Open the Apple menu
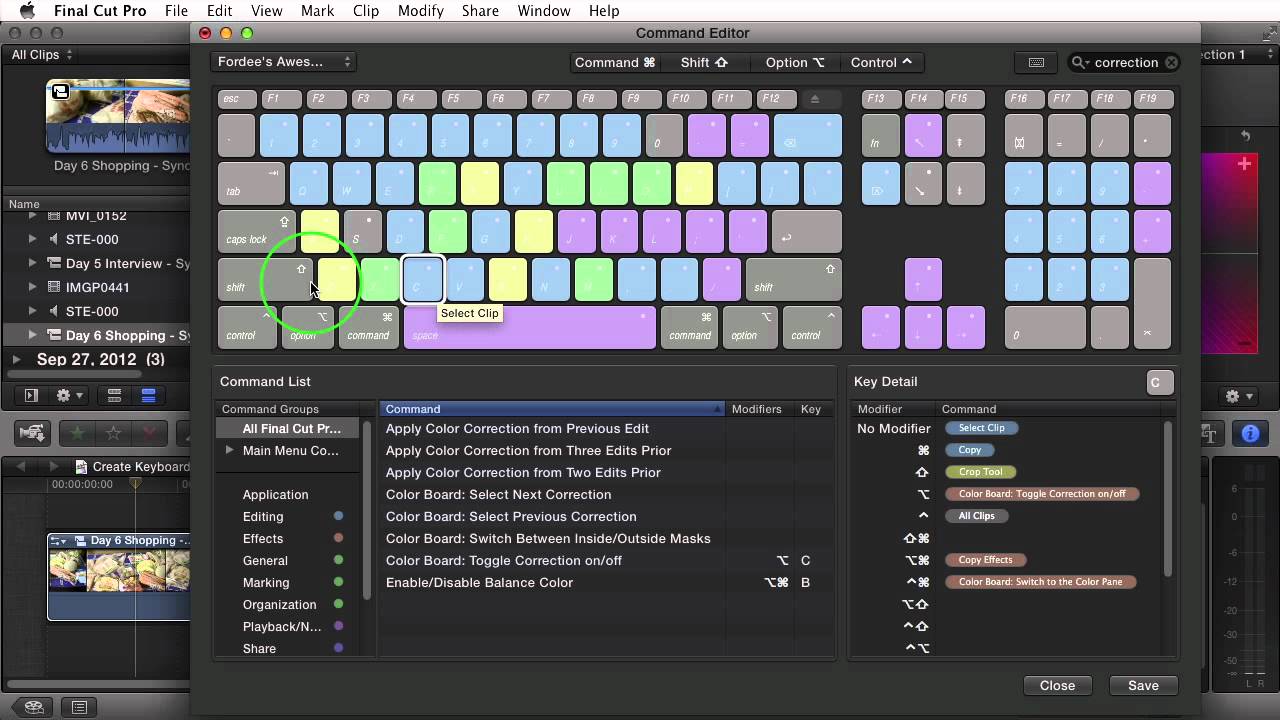Viewport: 1280px width, 720px height. point(27,11)
